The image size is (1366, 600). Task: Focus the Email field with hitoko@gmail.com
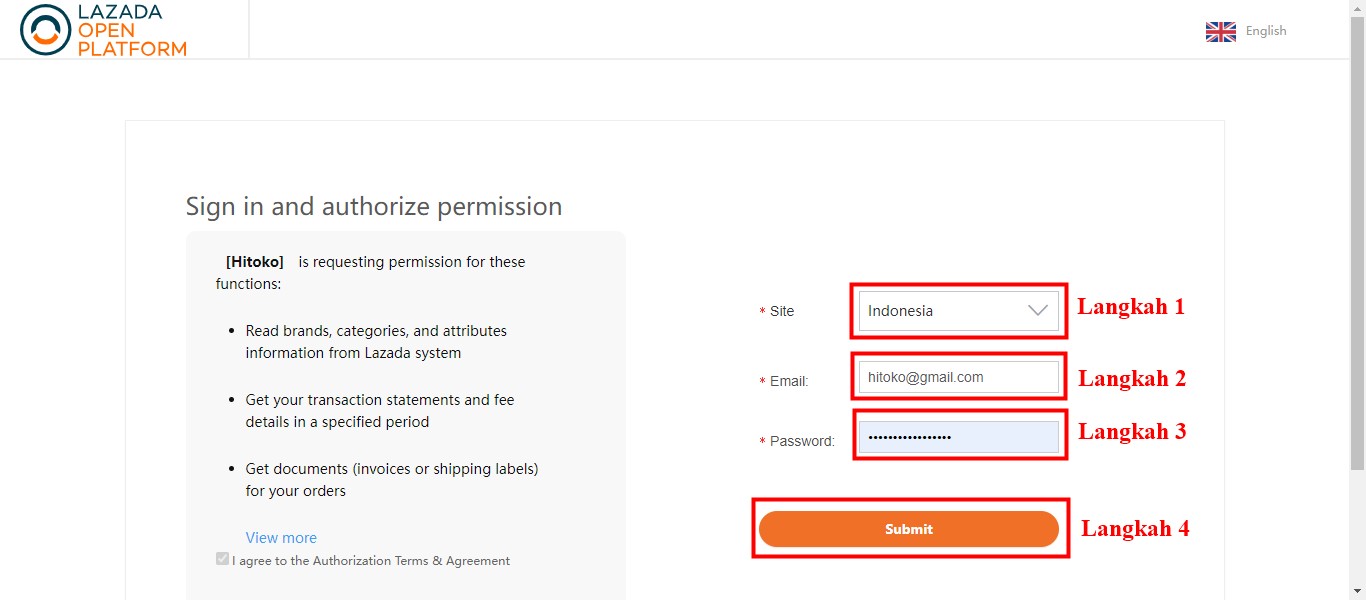click(x=958, y=377)
